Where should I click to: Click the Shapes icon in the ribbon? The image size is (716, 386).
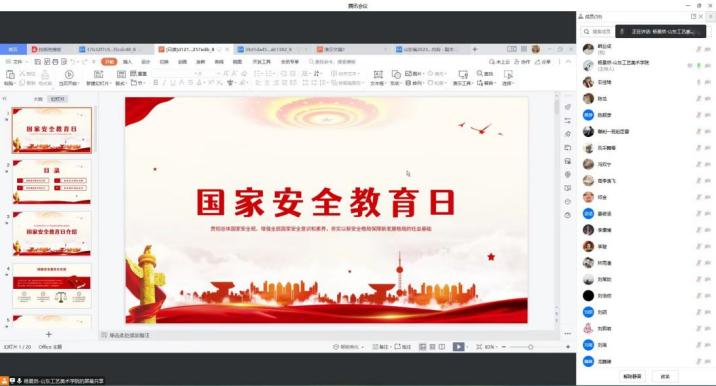396,74
